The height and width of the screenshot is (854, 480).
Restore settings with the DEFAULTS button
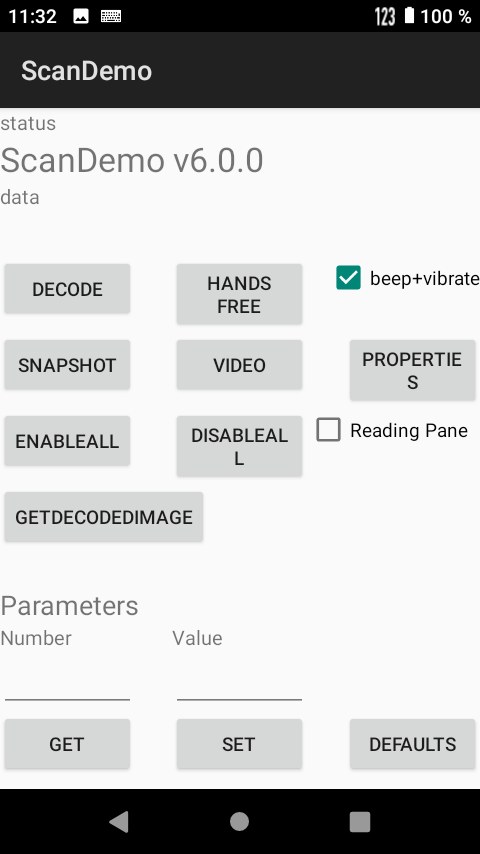pyautogui.click(x=412, y=744)
